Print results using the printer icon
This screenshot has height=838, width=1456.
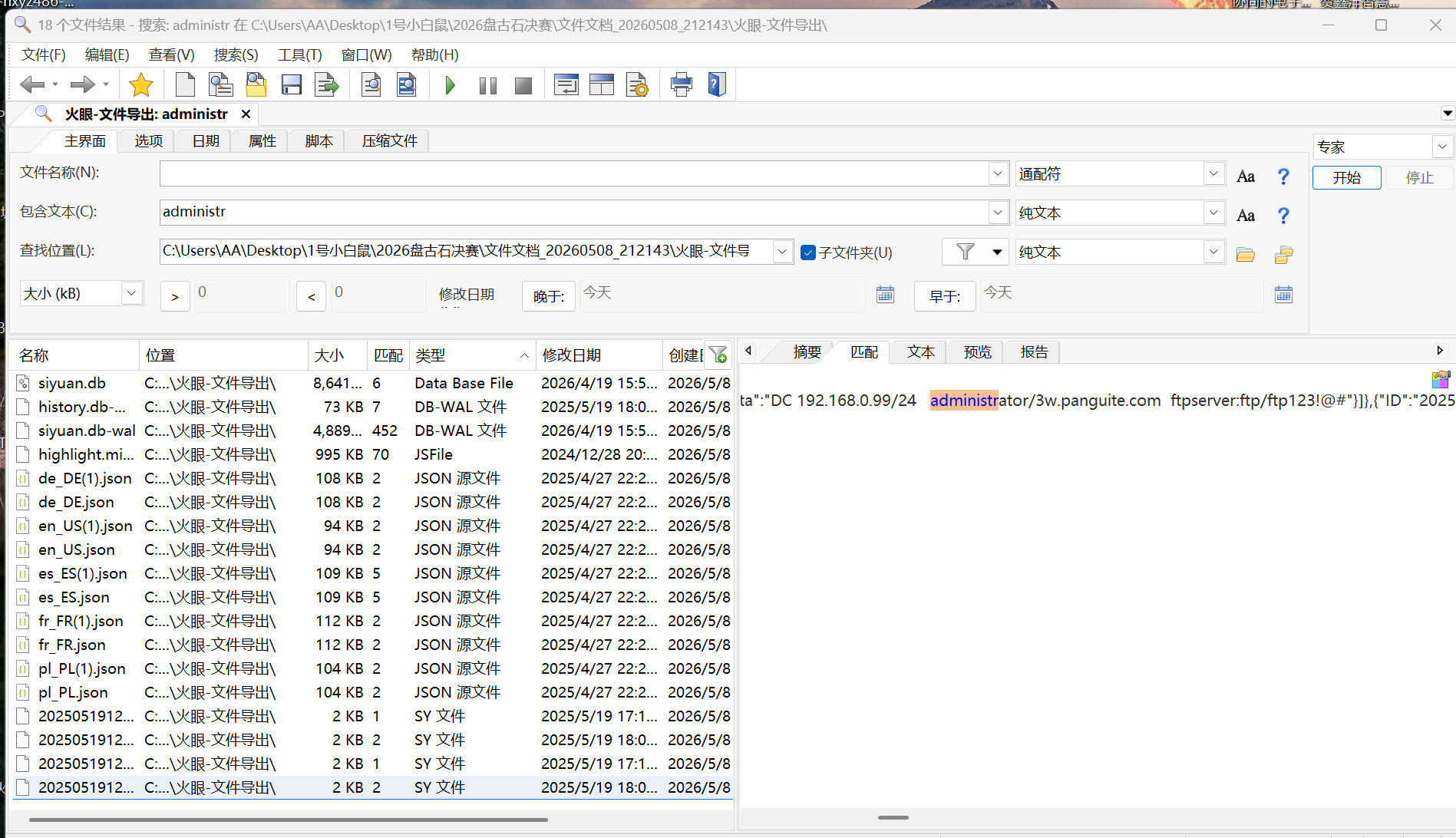[681, 84]
